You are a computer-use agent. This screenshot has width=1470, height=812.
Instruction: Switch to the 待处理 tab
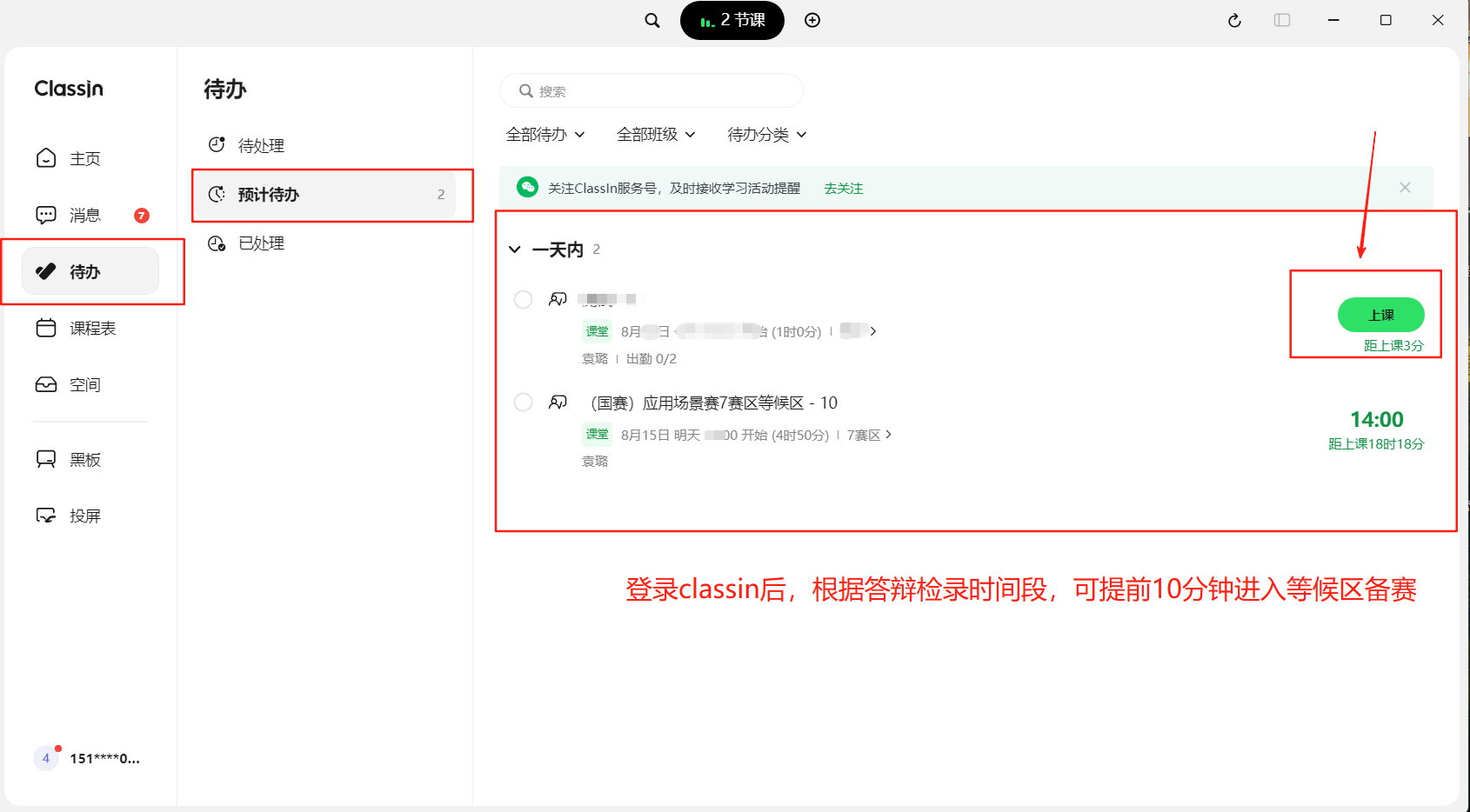(261, 145)
